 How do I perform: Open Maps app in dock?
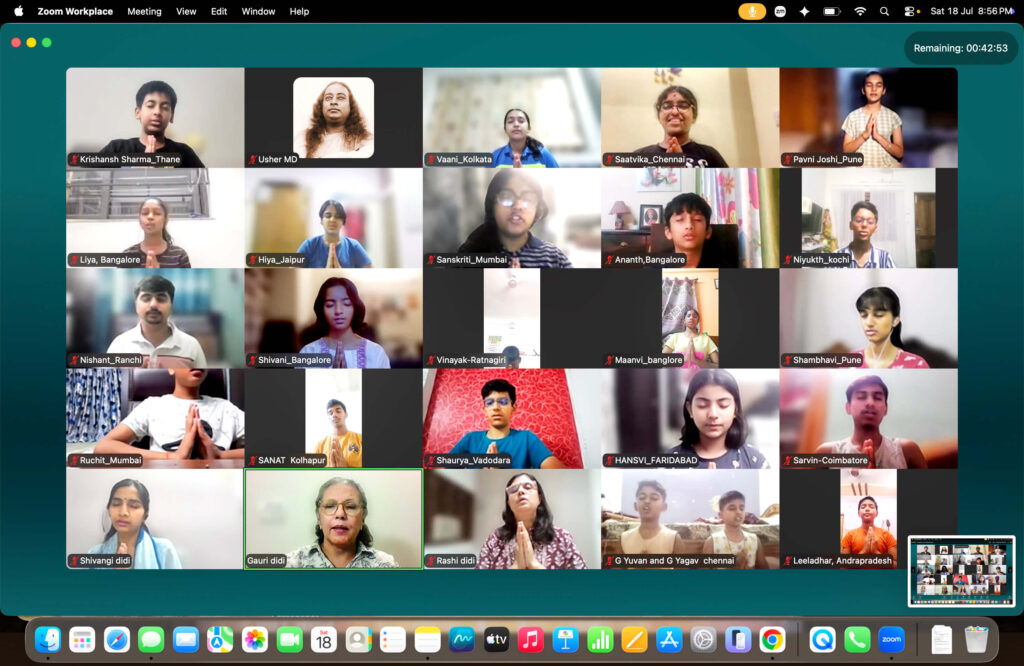(220, 640)
